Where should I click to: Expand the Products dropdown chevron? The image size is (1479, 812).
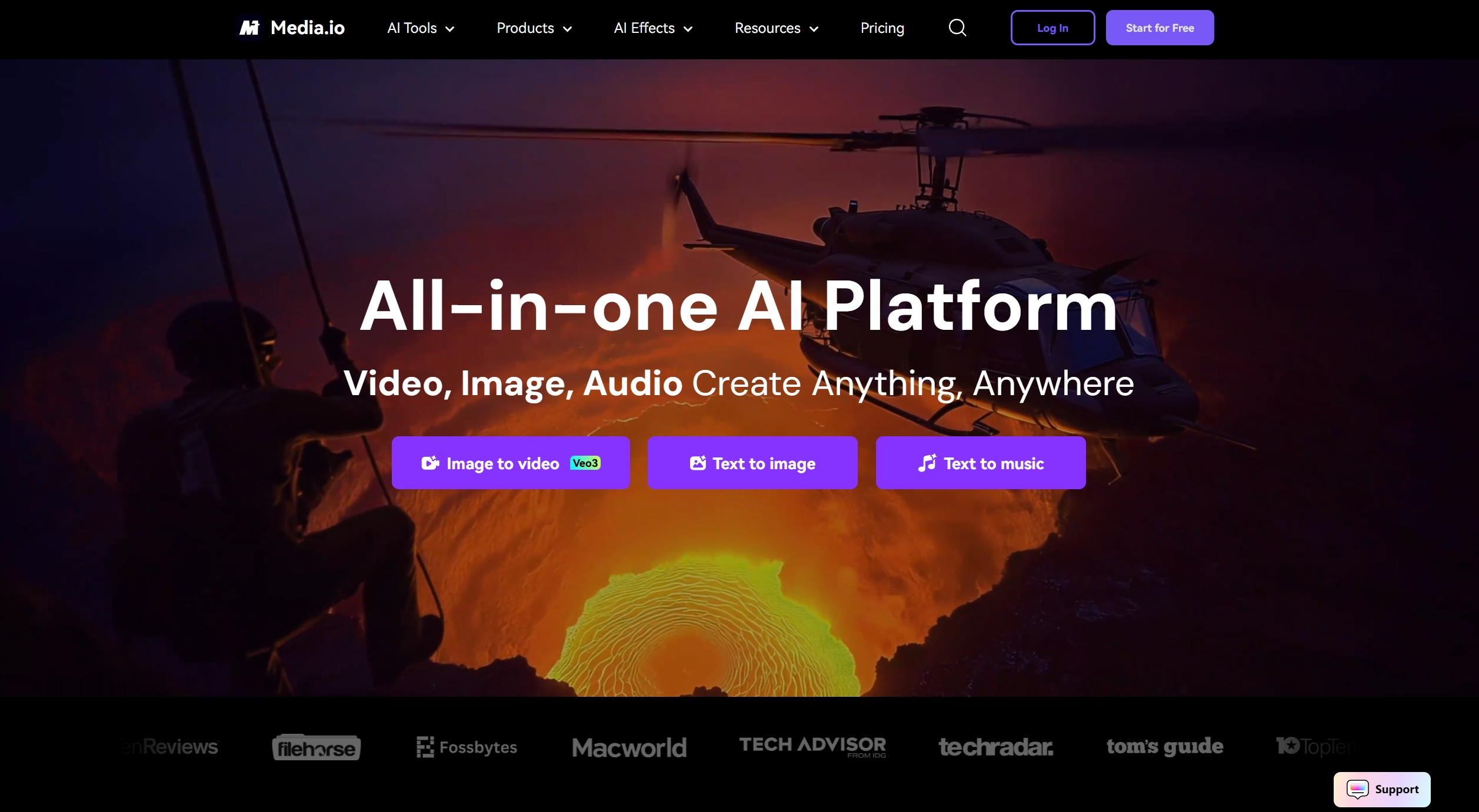[568, 29]
